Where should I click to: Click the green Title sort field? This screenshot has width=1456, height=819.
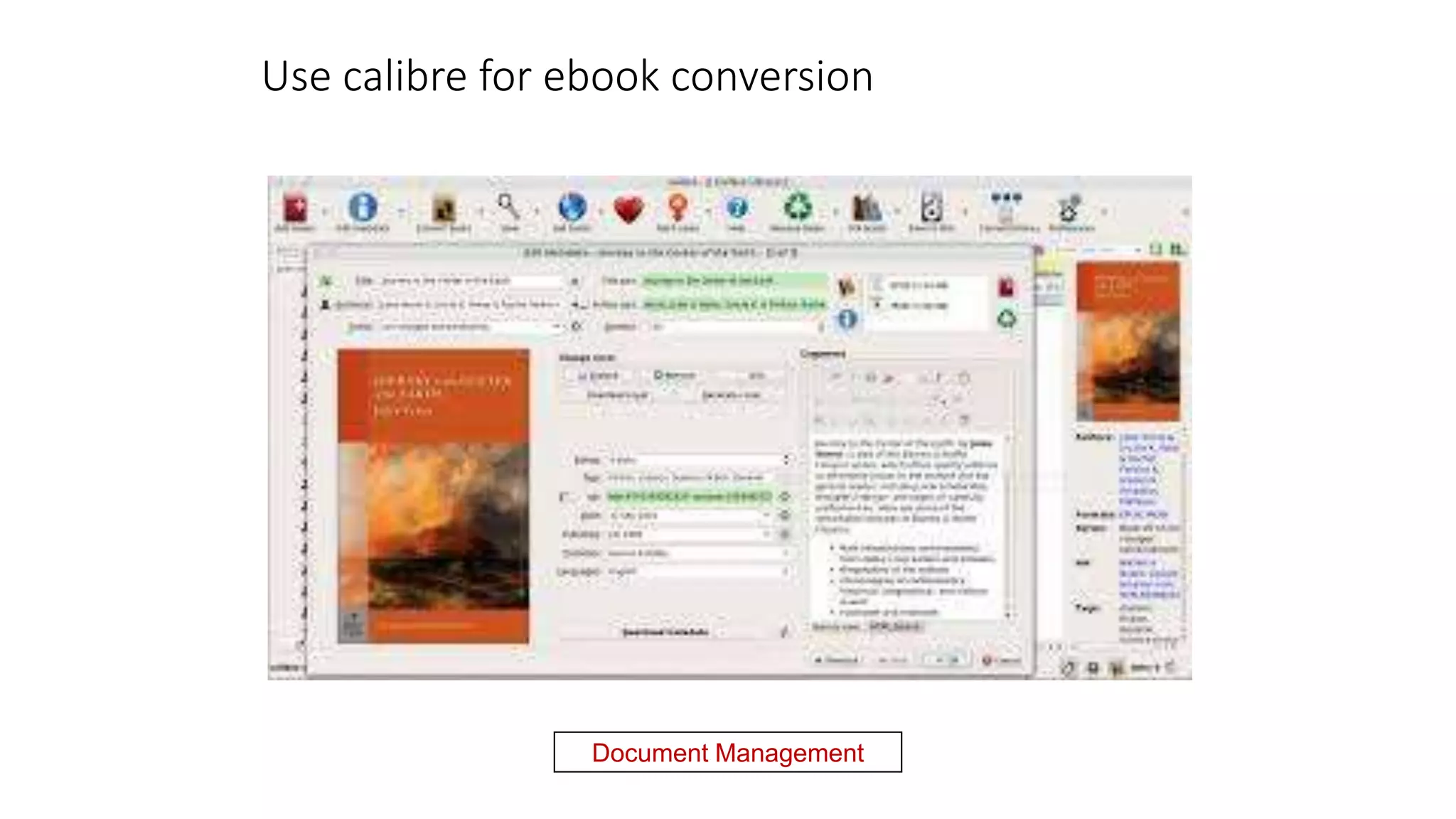point(734,281)
